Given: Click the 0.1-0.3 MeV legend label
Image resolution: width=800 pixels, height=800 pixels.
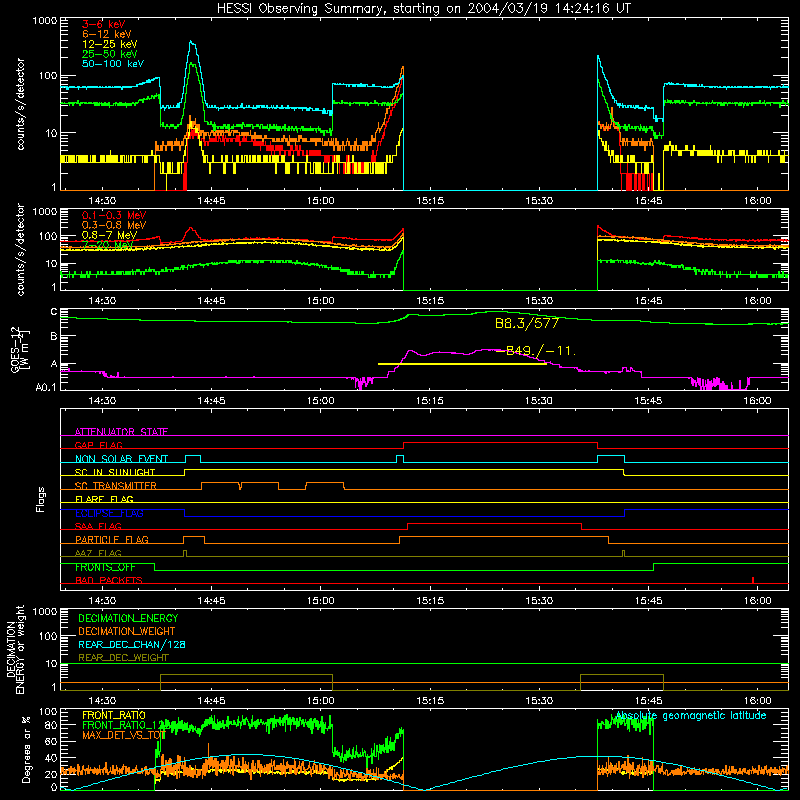Looking at the screenshot, I should coord(114,215).
